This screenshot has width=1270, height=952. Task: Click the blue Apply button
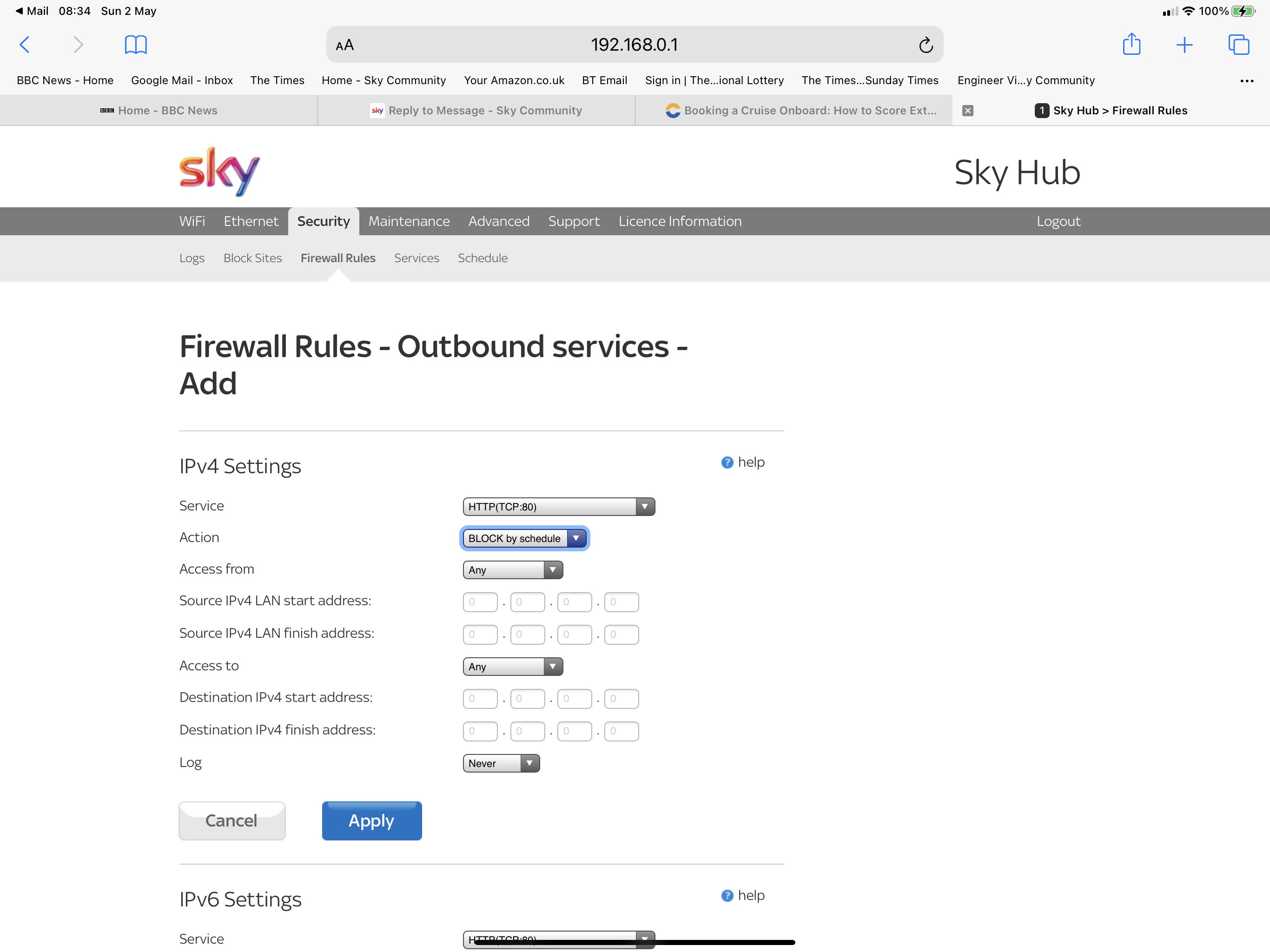click(371, 820)
